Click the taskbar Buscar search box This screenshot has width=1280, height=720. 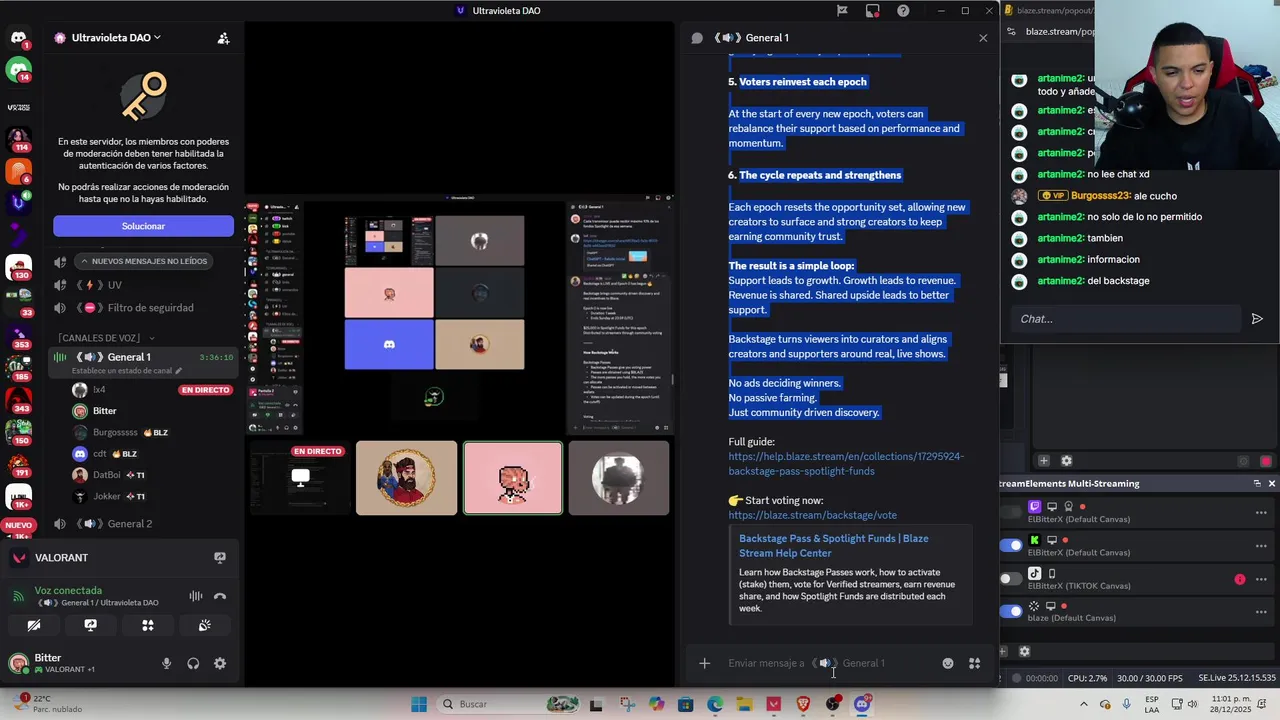point(510,704)
